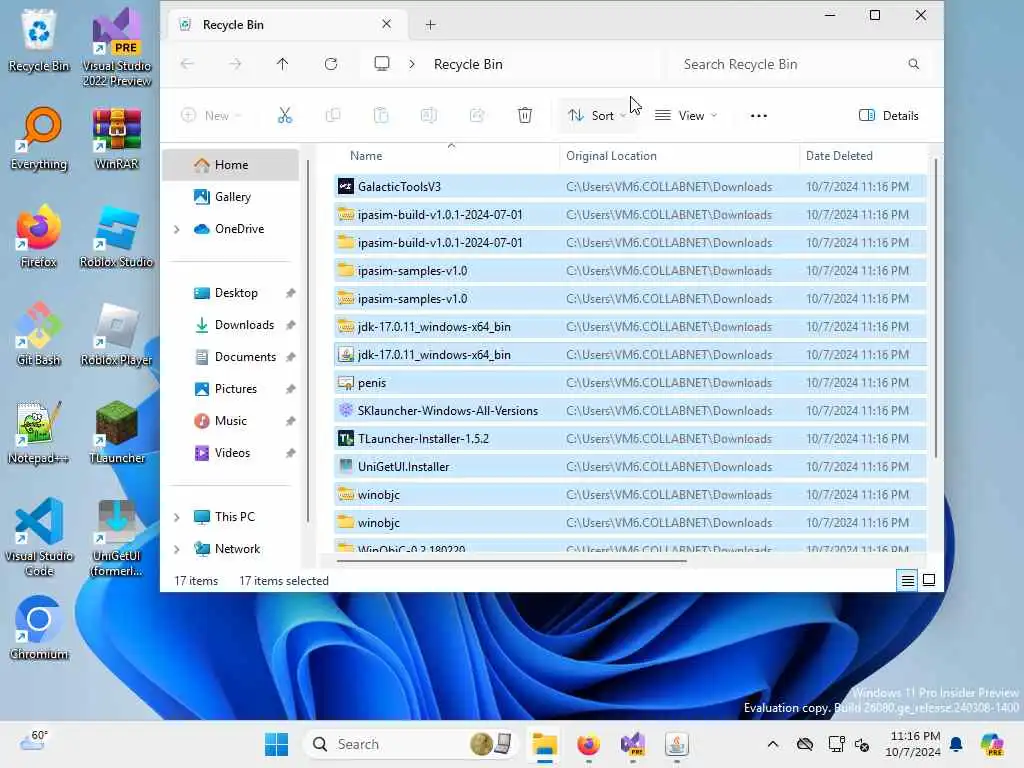Click the Rename icon in toolbar
The image size is (1024, 768).
point(428,116)
